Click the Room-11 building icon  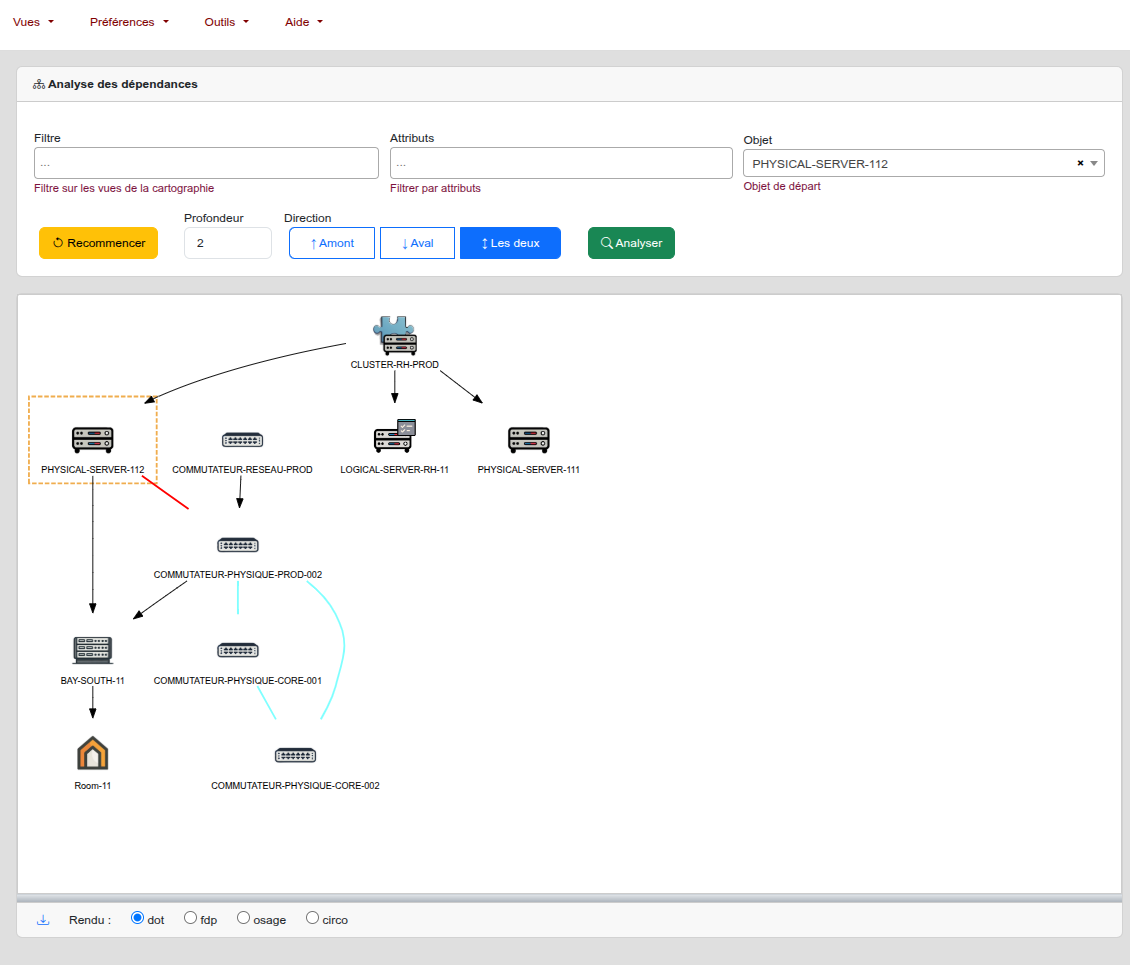93,754
